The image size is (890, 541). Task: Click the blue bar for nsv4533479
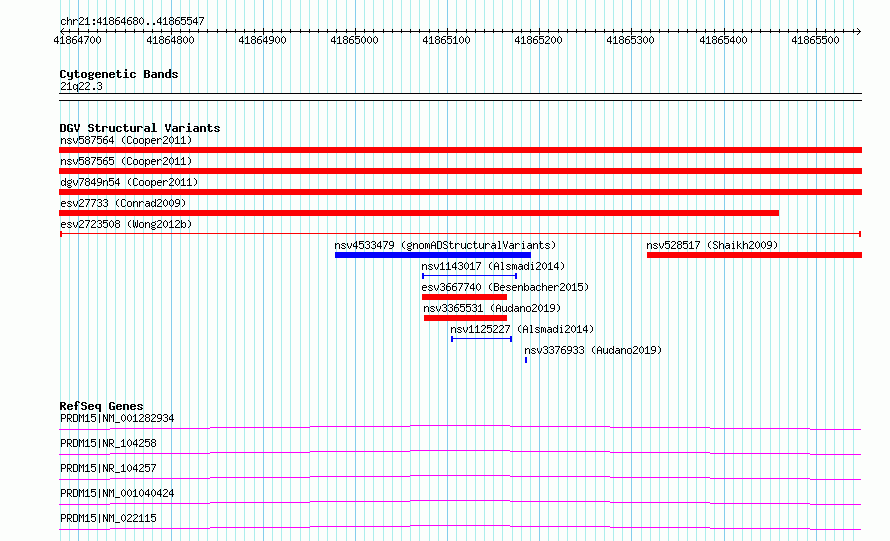pyautogui.click(x=433, y=255)
